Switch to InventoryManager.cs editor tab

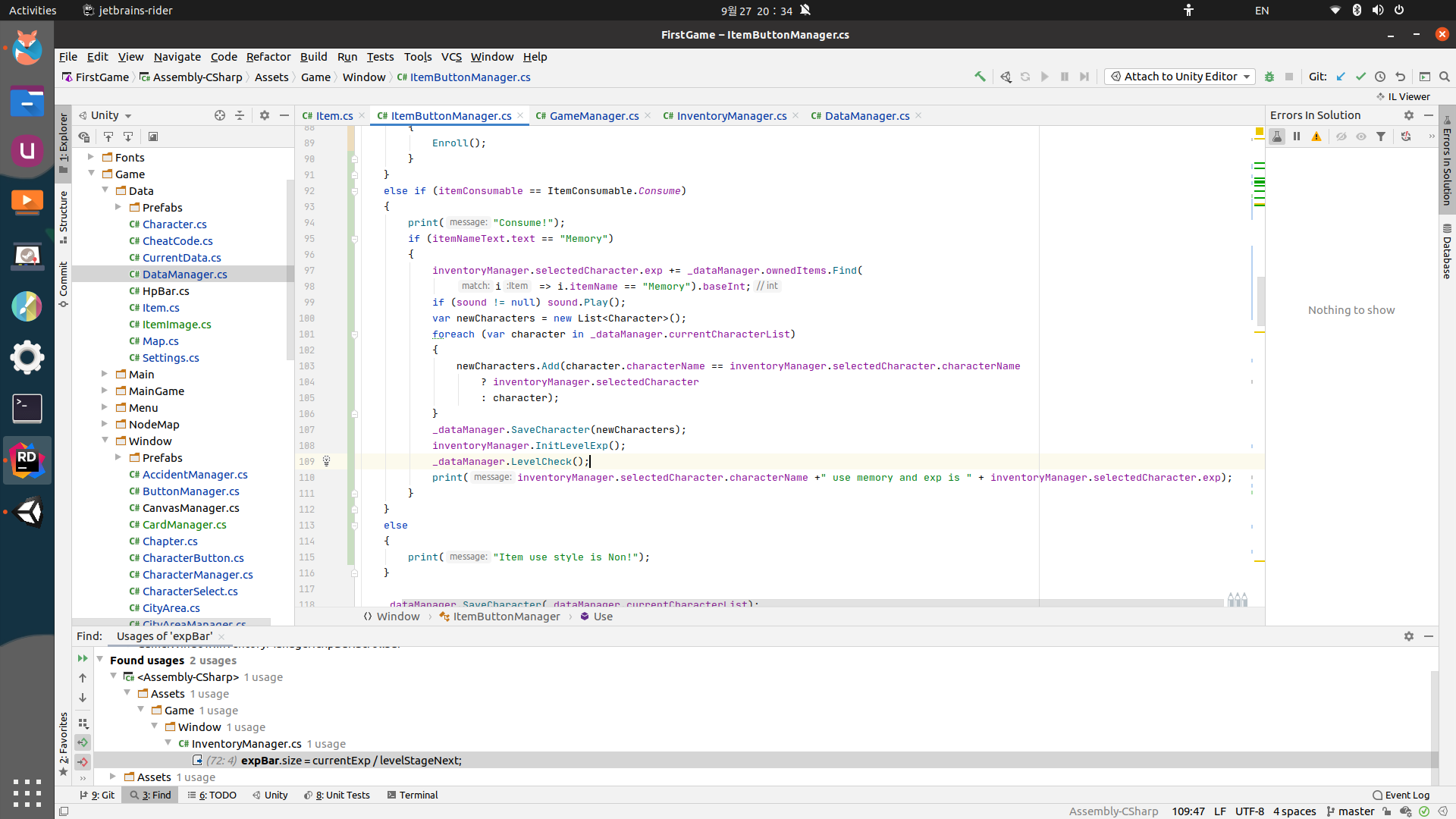tap(731, 116)
